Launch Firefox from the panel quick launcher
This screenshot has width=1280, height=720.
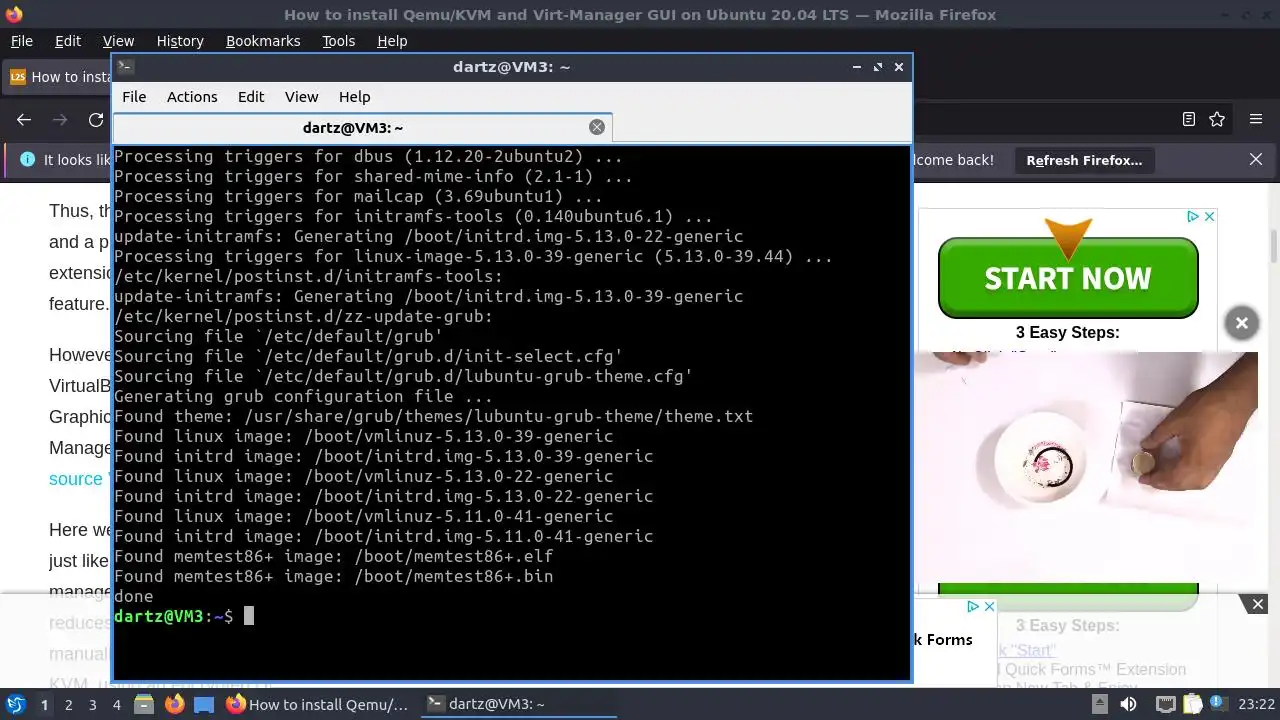(x=175, y=704)
